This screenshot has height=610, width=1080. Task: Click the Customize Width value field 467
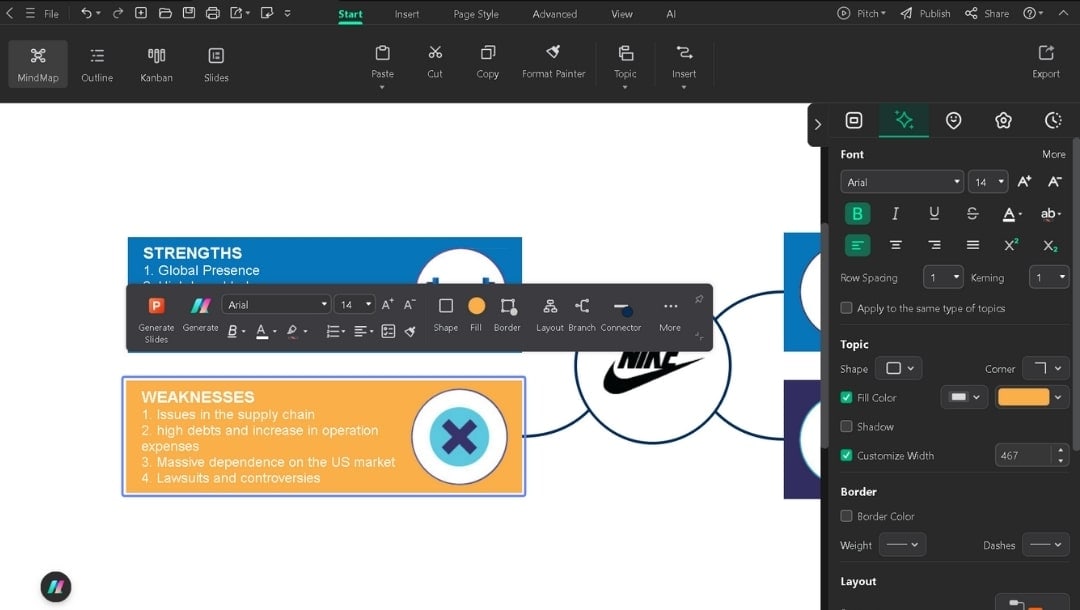pos(1024,455)
